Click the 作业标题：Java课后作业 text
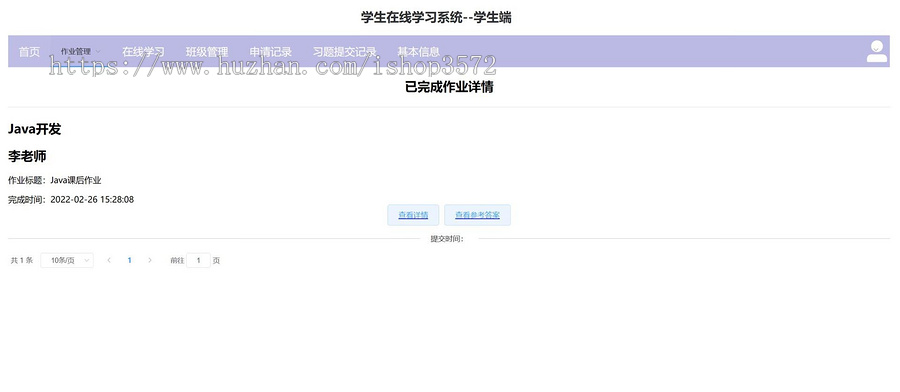This screenshot has height=392, width=900. click(55, 180)
